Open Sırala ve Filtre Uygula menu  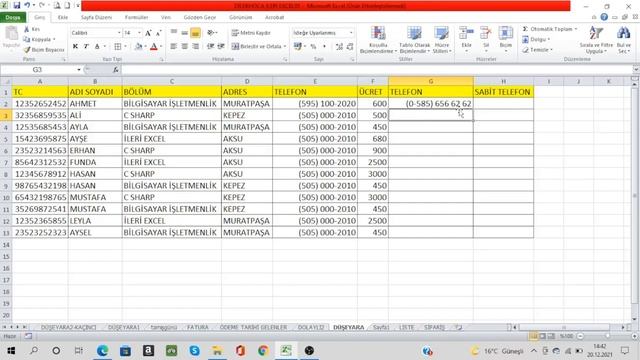tap(596, 40)
